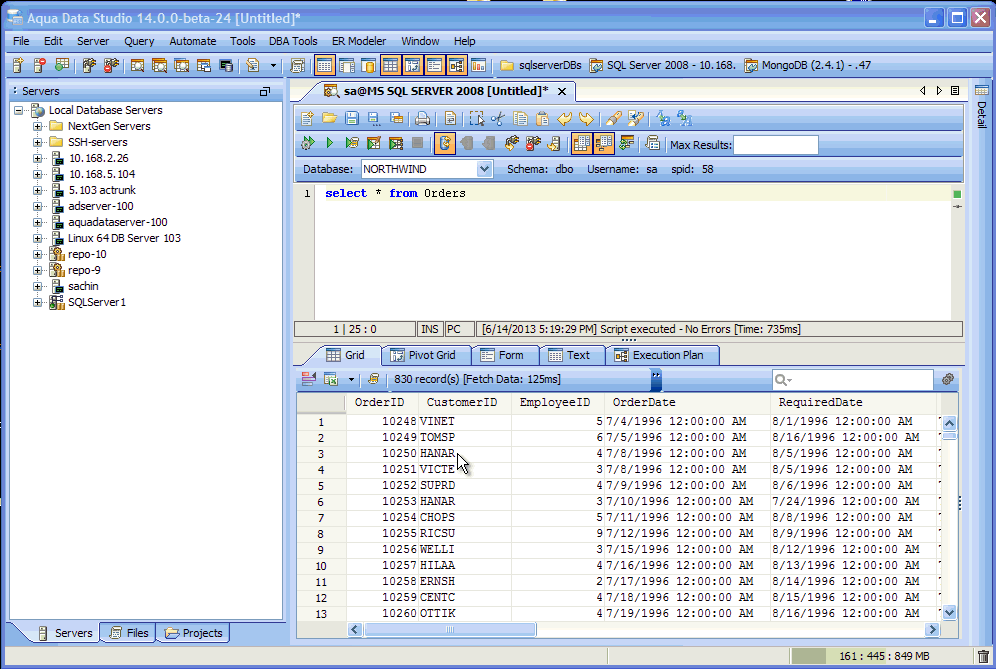996x669 pixels.
Task: Toggle the Form results button in the main toolbar
Action: [434, 65]
